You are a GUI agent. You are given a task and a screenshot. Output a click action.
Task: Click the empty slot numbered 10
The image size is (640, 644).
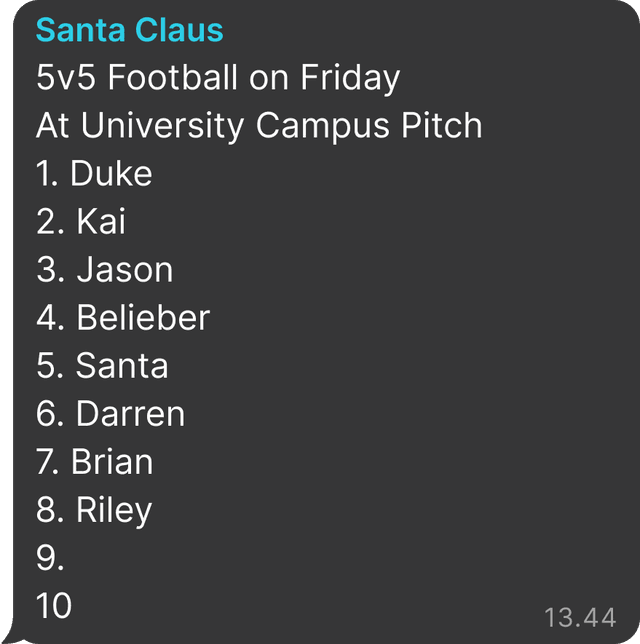(x=54, y=606)
